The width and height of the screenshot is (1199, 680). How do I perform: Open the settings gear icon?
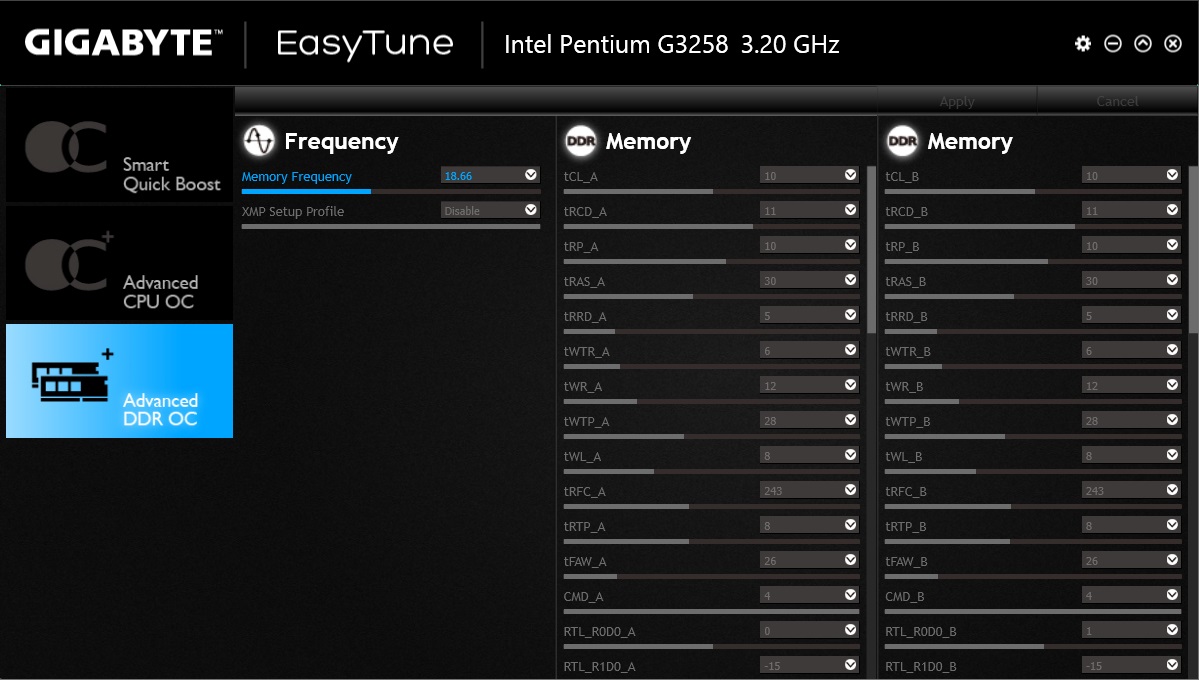click(1083, 44)
